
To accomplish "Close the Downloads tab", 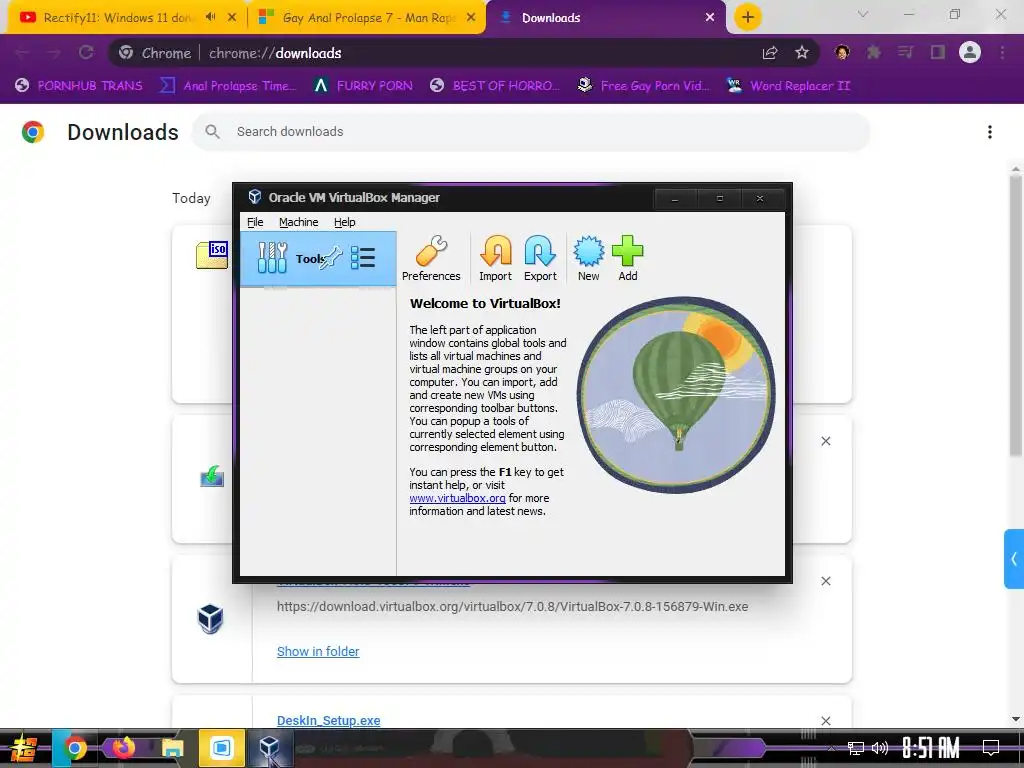I will coord(710,18).
